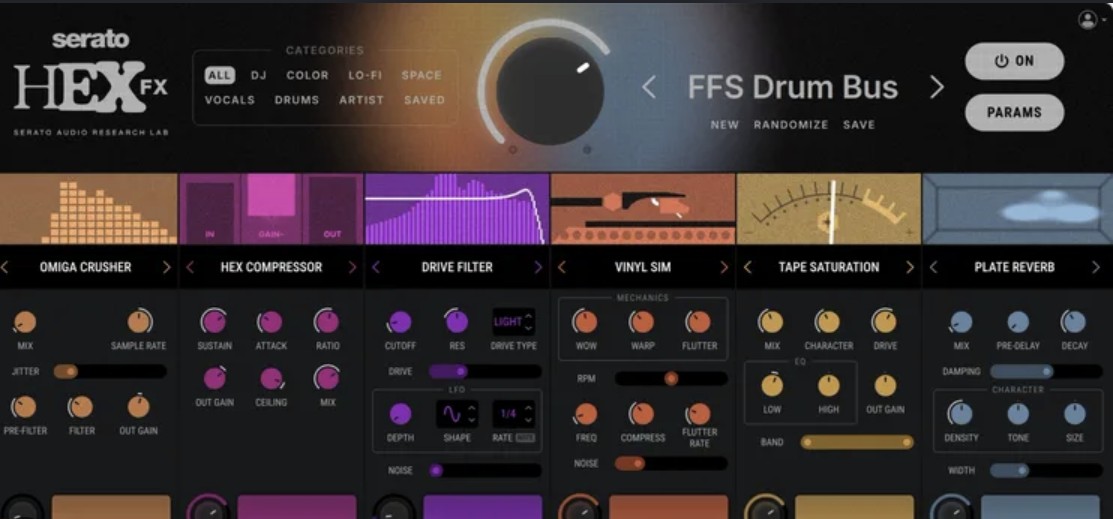Click Tape Saturation CHARACTER knob

[828, 322]
